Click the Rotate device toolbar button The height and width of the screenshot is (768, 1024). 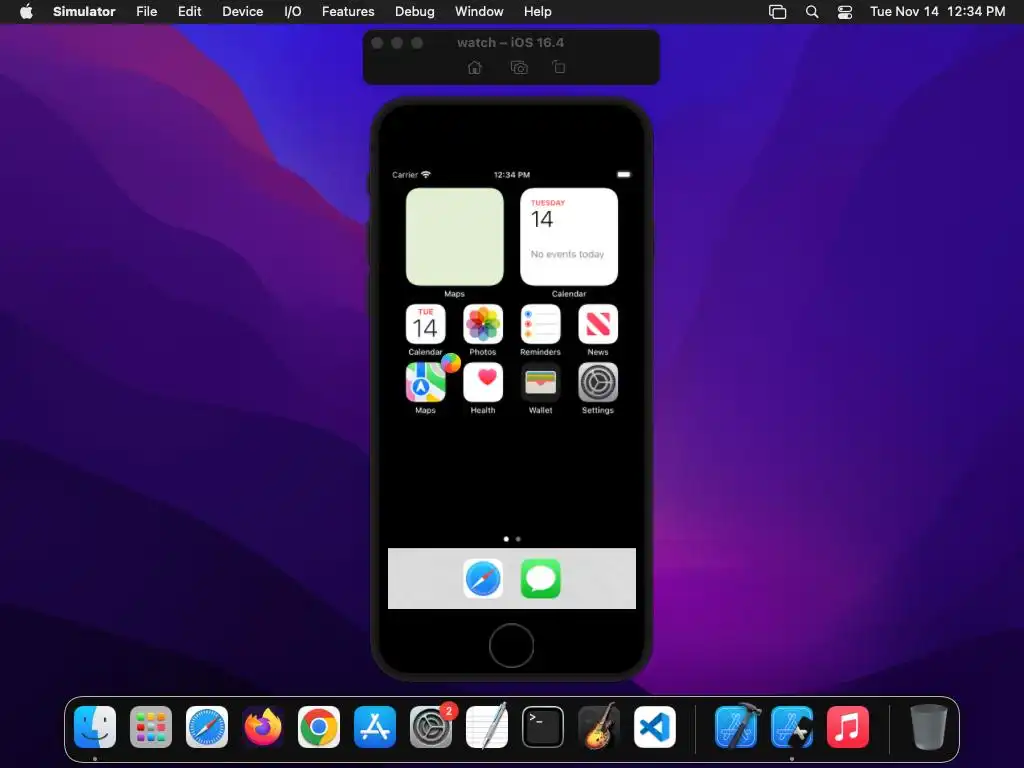click(558, 67)
